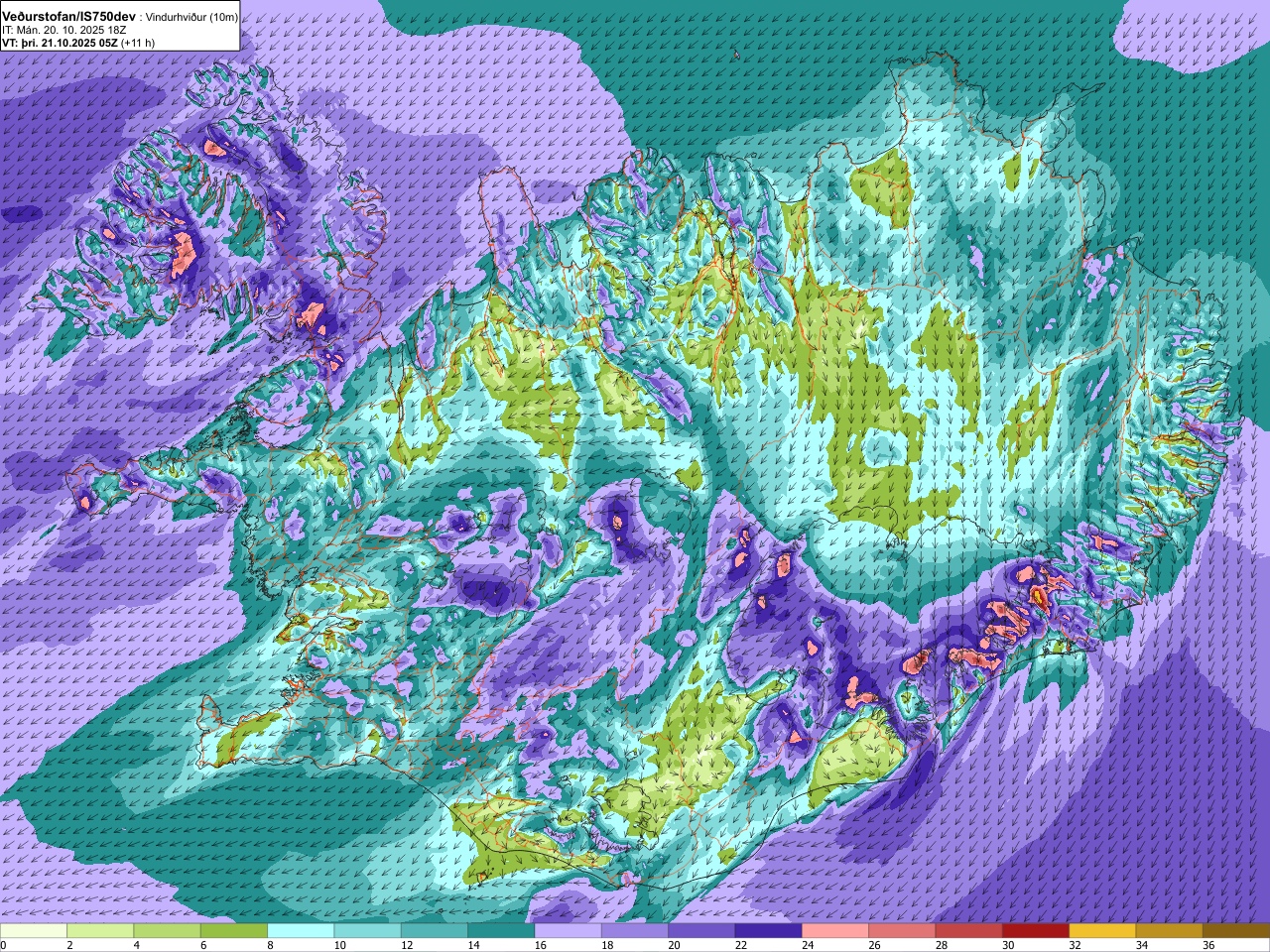Screen dimensions: 1270x952
Task: Click the 'IT: Mán. 20. 10. 2025 18Z' line
Action: click(64, 31)
